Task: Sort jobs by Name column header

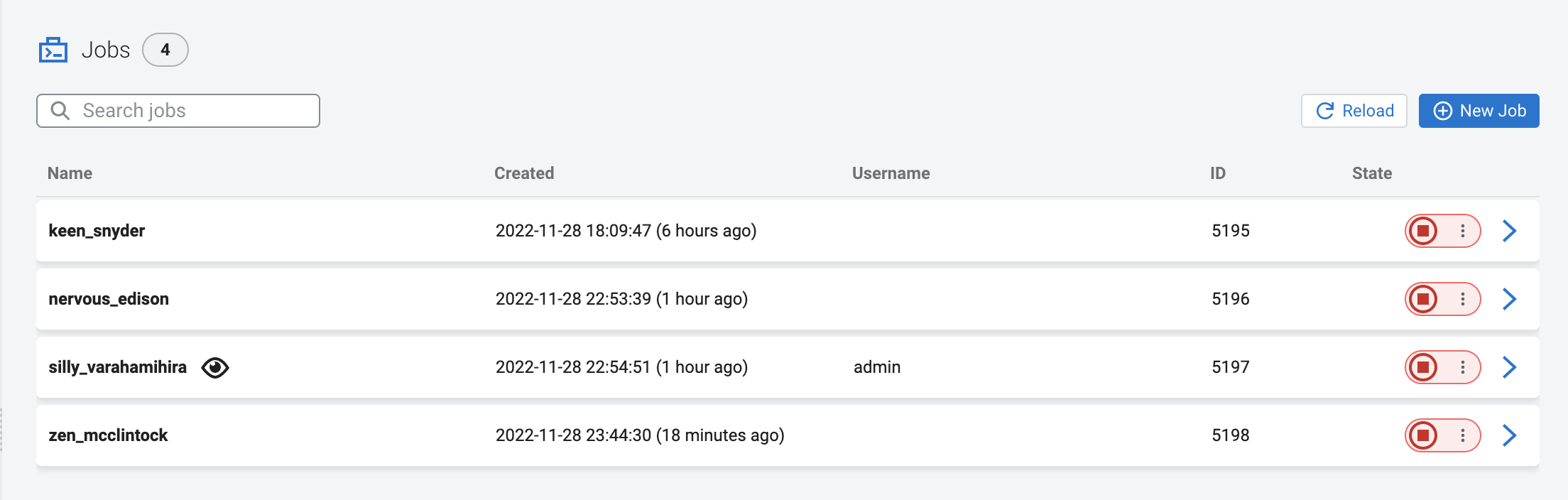Action: coord(70,173)
